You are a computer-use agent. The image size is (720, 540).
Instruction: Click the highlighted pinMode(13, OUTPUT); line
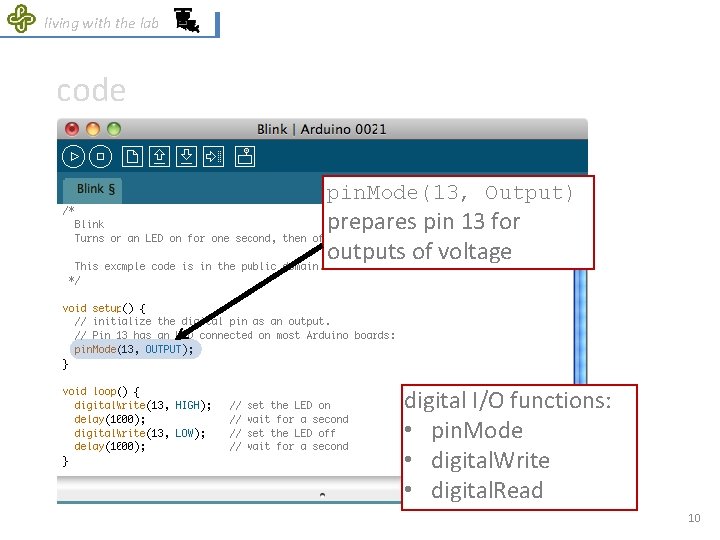click(135, 349)
